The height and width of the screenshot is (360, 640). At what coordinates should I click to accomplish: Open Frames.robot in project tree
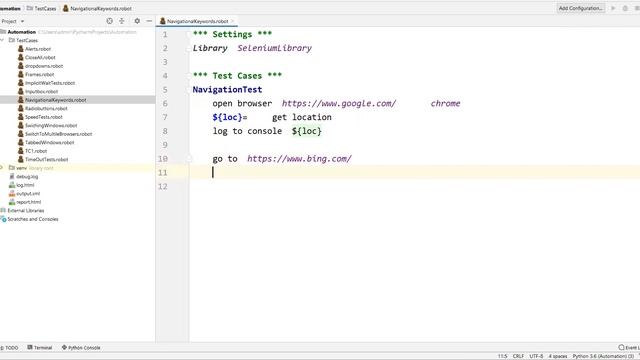point(40,75)
